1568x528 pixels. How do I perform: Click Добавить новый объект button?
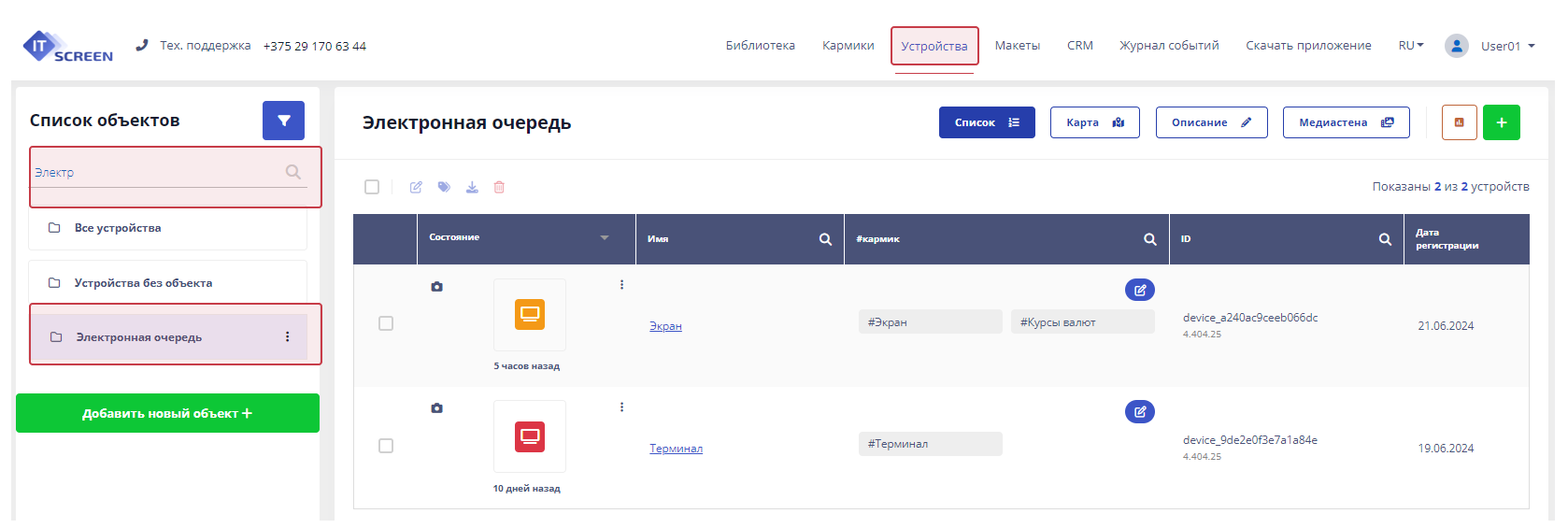tap(167, 413)
